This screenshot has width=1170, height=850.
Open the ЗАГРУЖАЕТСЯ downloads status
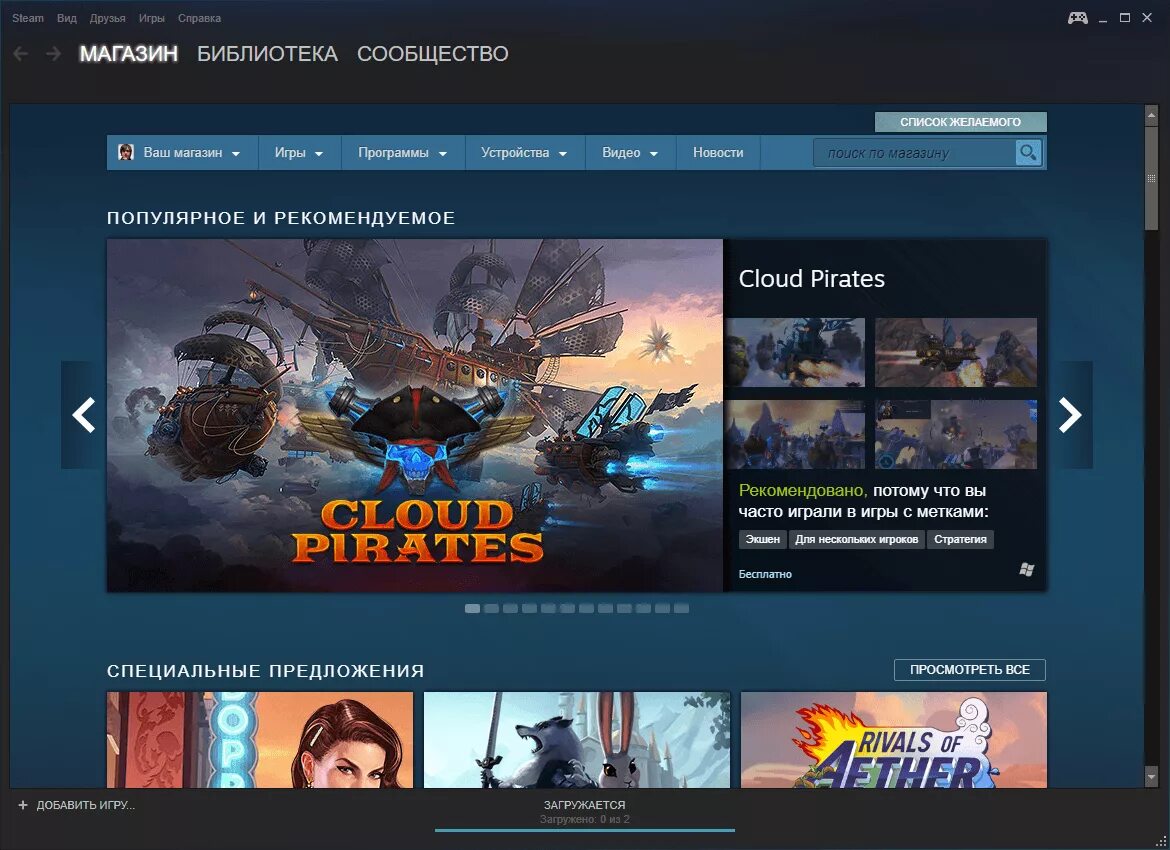click(584, 805)
